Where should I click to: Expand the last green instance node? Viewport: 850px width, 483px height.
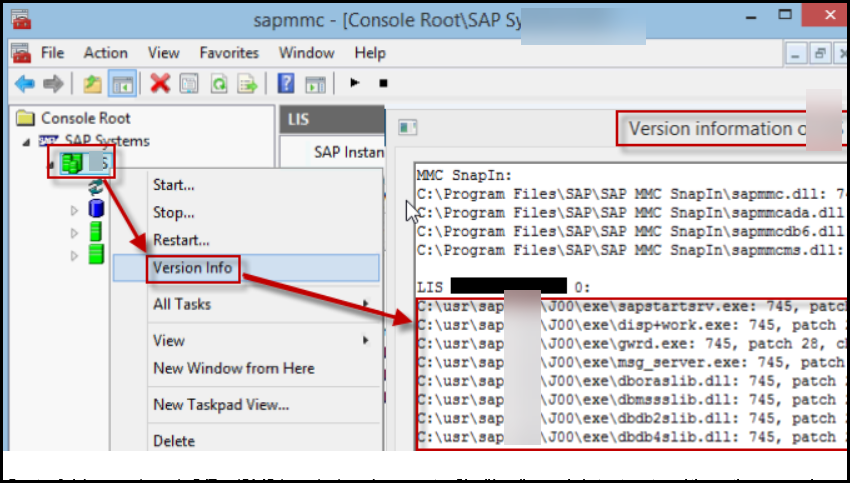[74, 255]
